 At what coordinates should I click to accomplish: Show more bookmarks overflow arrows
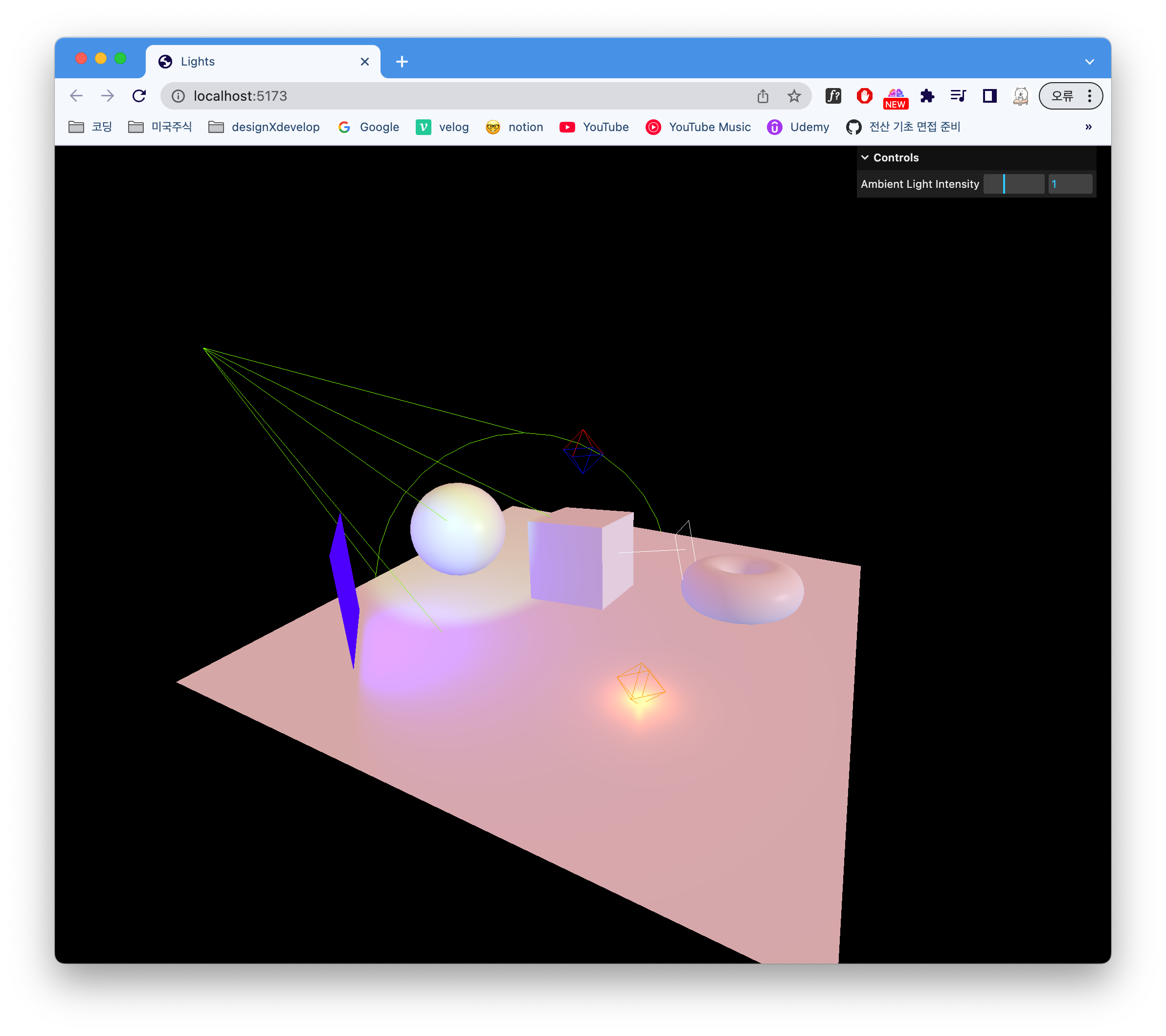point(1088,127)
